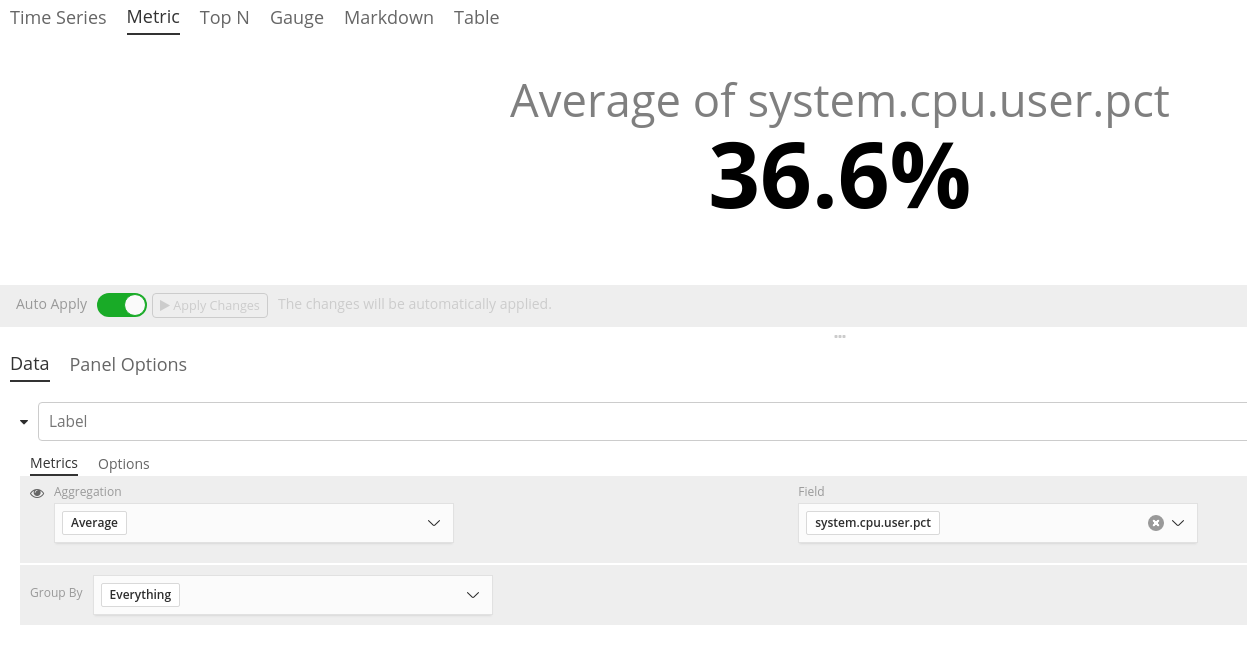The height and width of the screenshot is (655, 1247).
Task: Select the Gauge panel type
Action: [296, 17]
